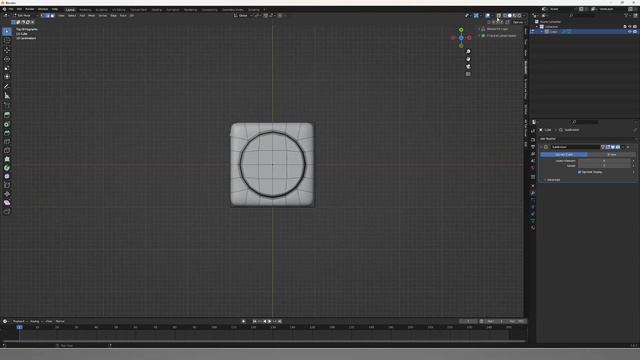Image resolution: width=640 pixels, height=360 pixels.
Task: Switch to the Modeling workspace tab
Action: [85, 9]
